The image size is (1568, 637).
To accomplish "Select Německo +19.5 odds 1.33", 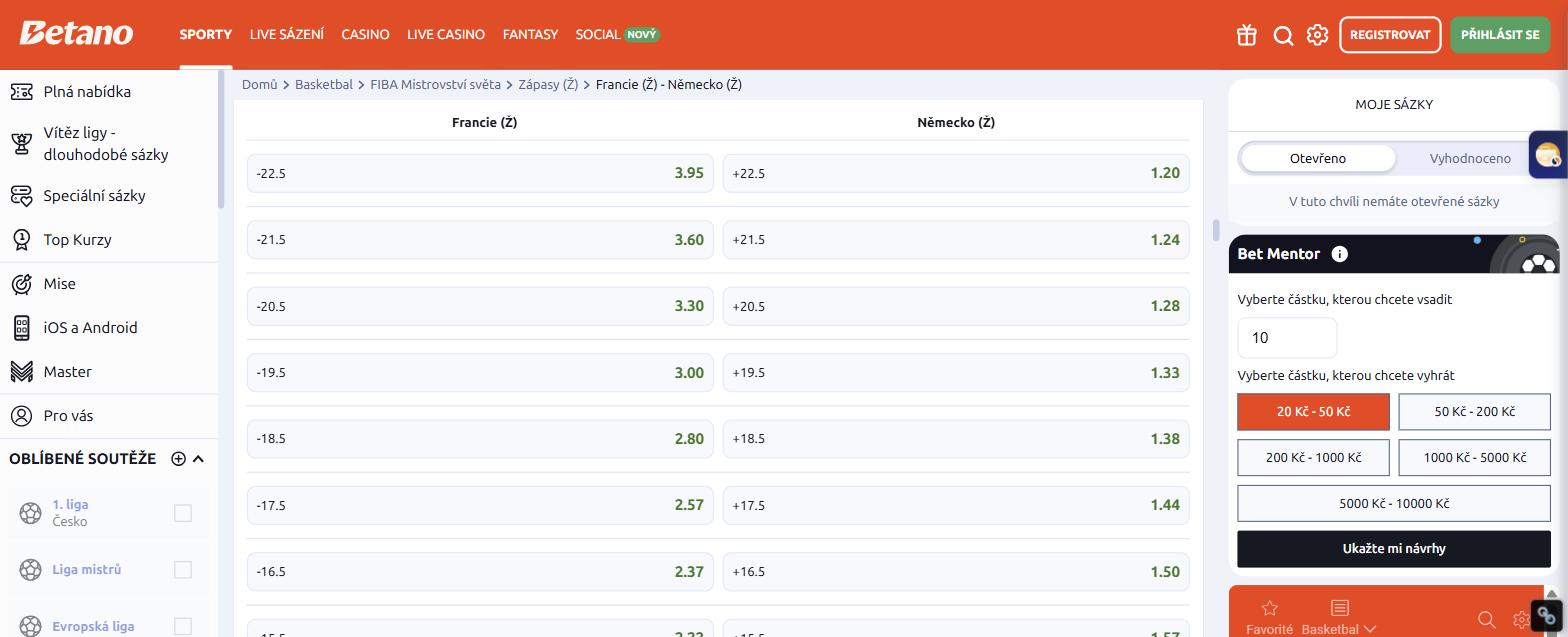I will click(956, 372).
